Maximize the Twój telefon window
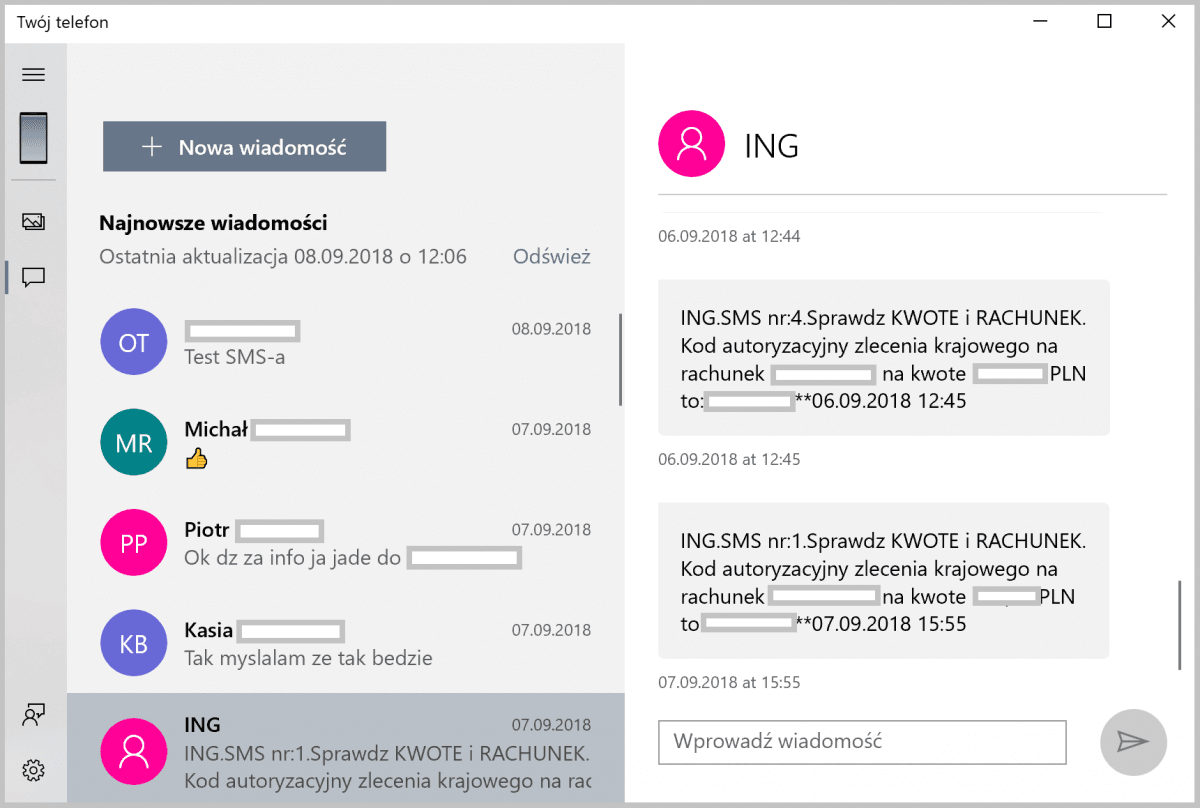This screenshot has height=808, width=1200. click(1104, 22)
